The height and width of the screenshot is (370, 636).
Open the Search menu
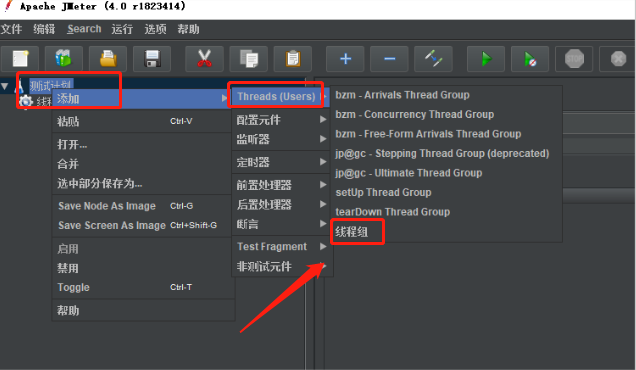84,29
